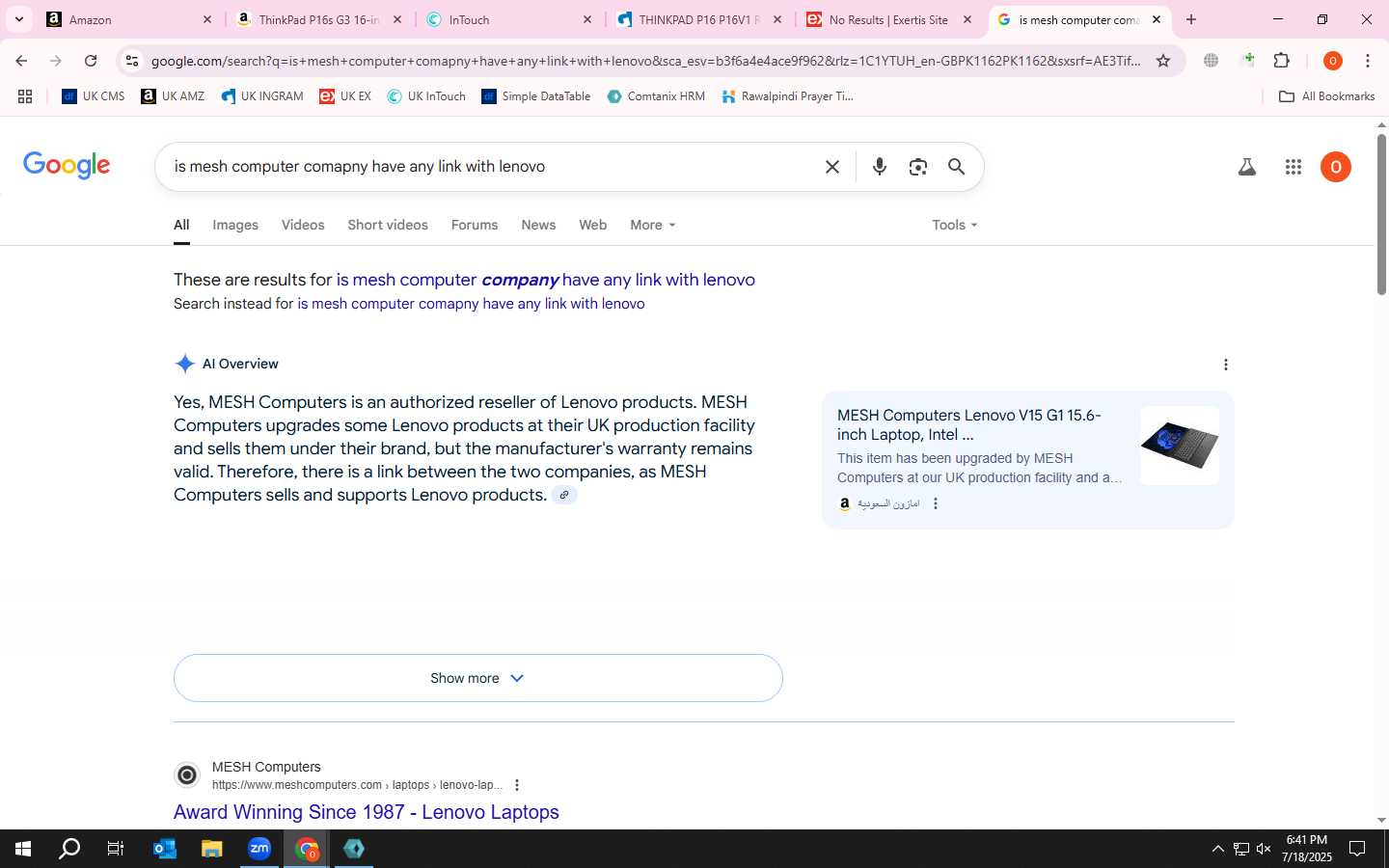Open AI Overview options menu

pos(1225,365)
